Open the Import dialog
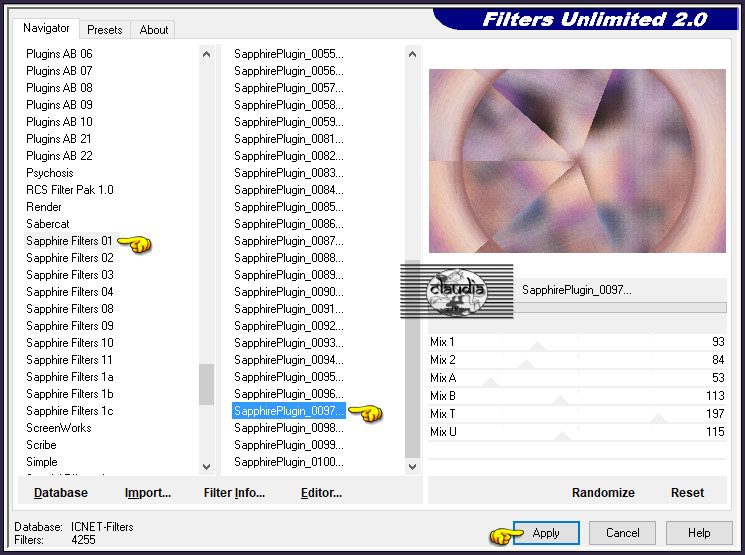 [148, 493]
